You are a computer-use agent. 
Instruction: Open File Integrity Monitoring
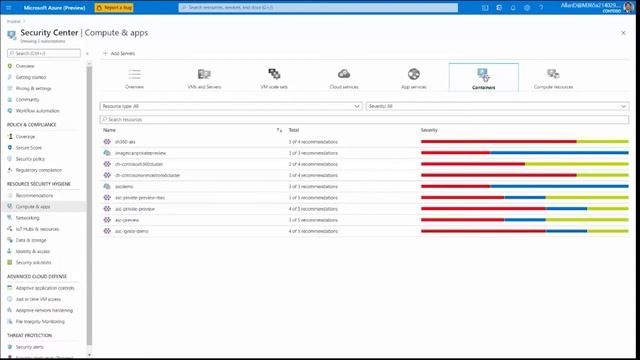pyautogui.click(x=40, y=322)
